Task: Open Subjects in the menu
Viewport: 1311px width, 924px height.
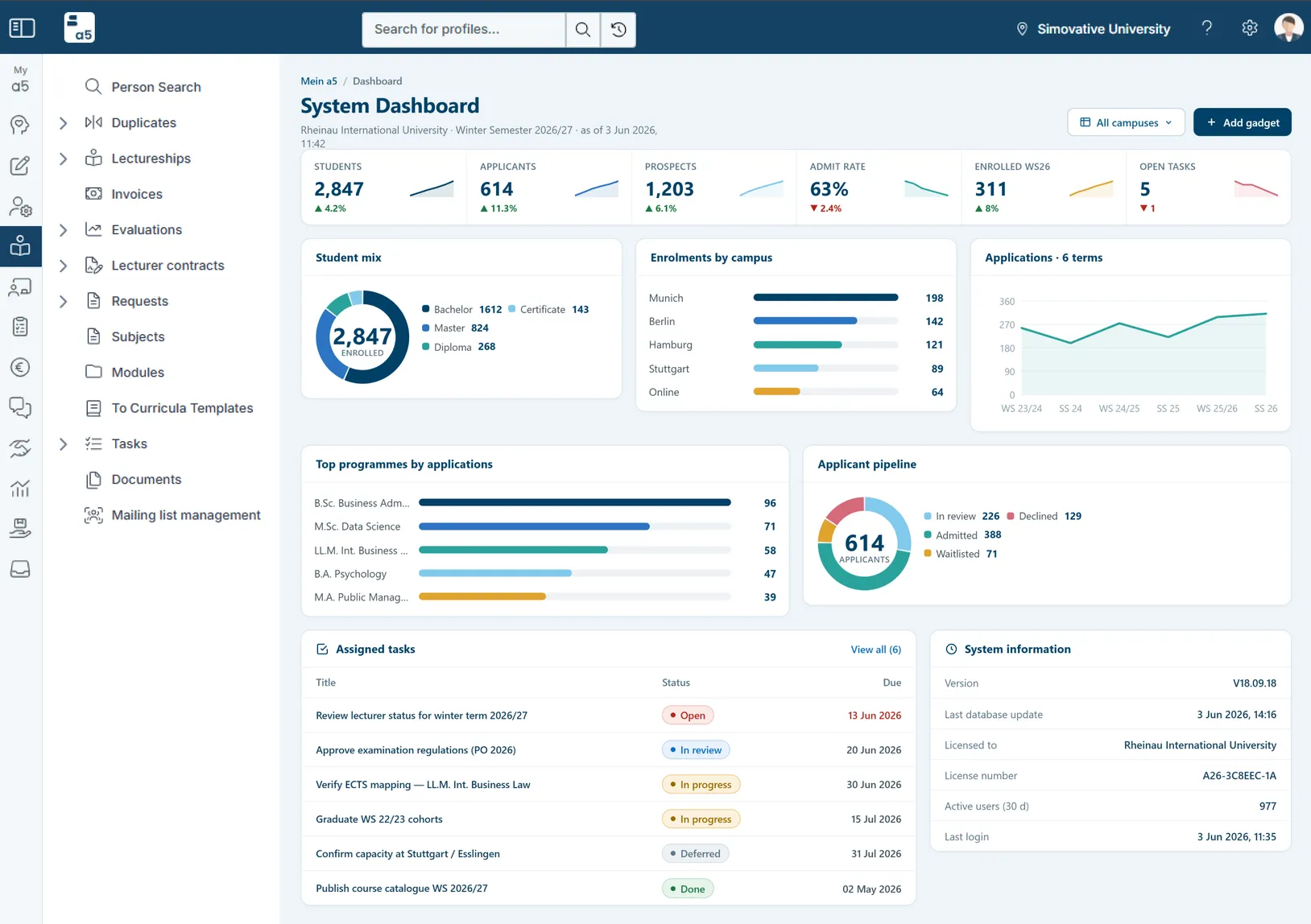Action: (138, 336)
